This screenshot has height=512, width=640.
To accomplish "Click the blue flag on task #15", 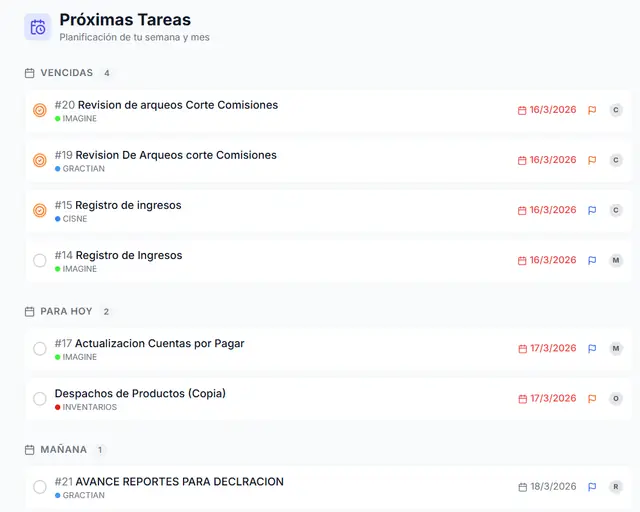I will click(x=592, y=210).
